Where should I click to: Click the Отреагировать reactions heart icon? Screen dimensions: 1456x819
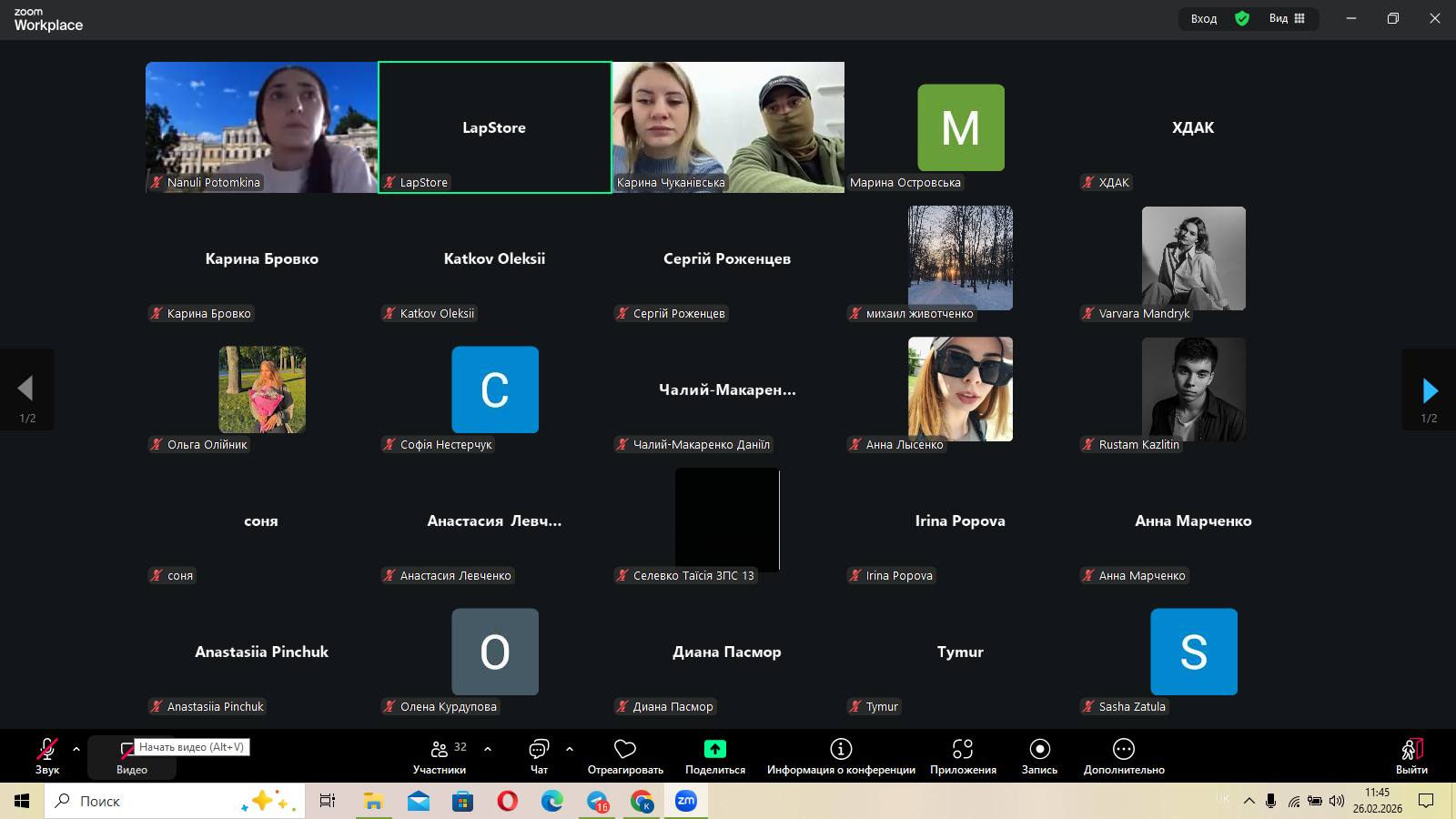coord(625,755)
